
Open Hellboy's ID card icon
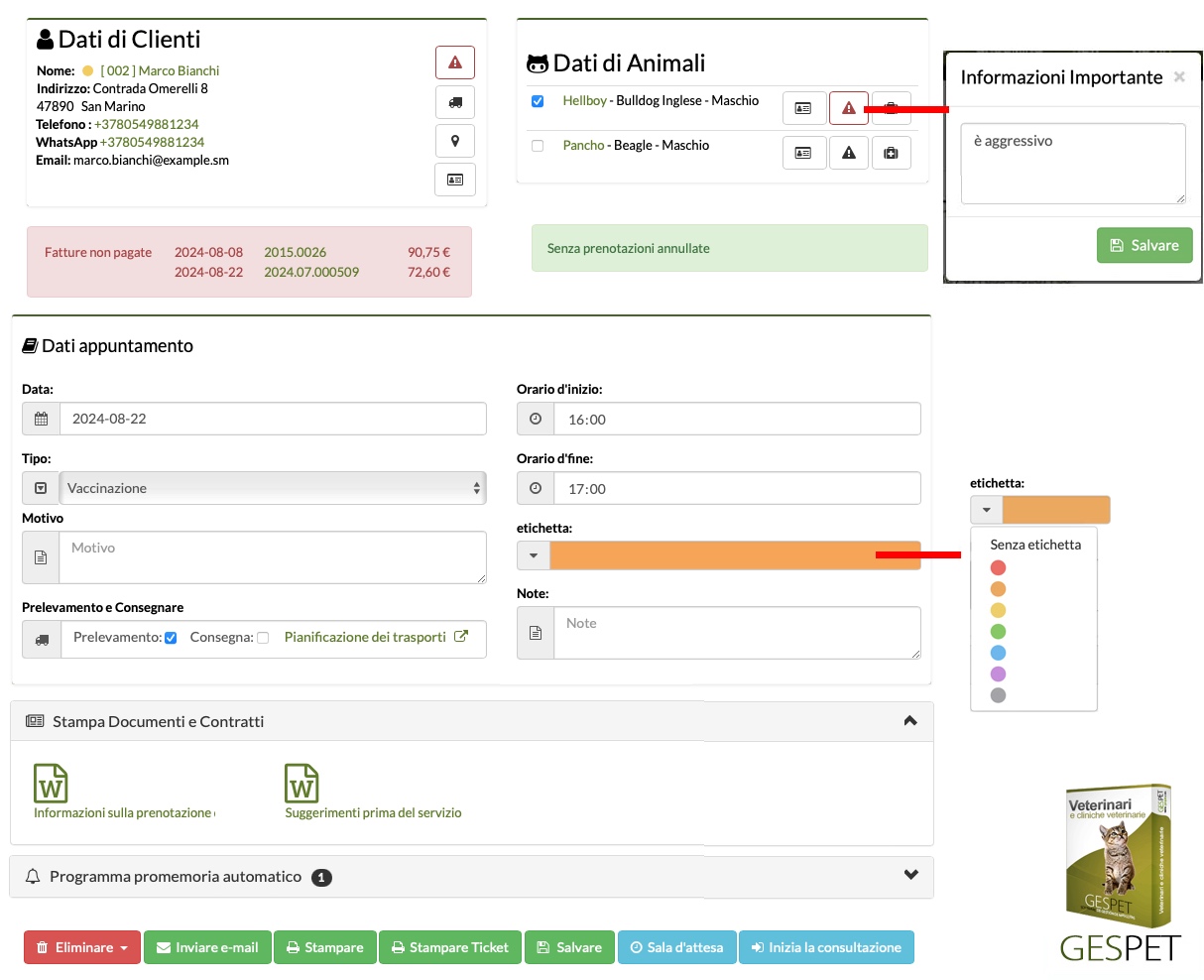804,108
